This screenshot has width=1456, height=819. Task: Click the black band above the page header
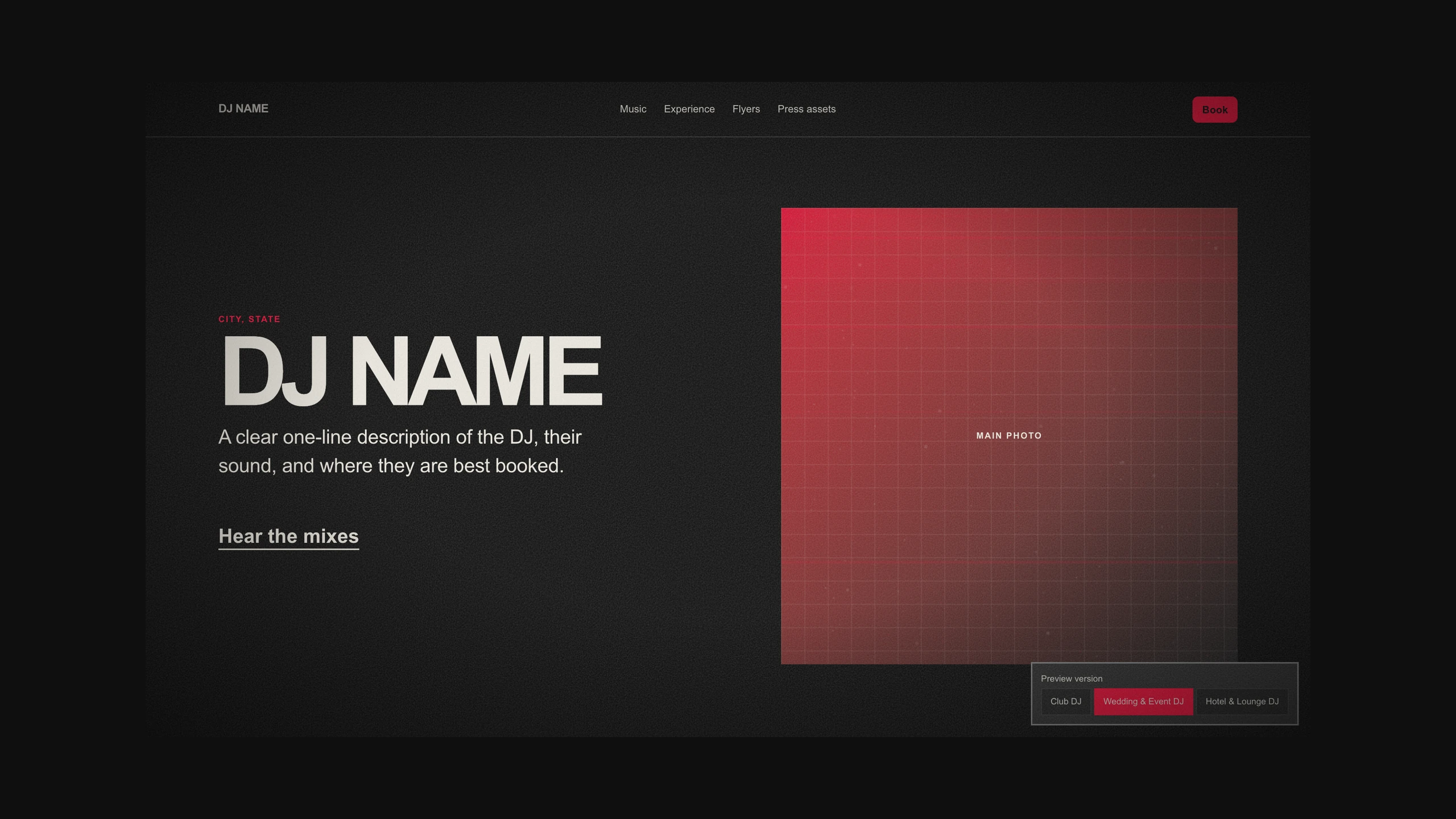pyautogui.click(x=727, y=40)
